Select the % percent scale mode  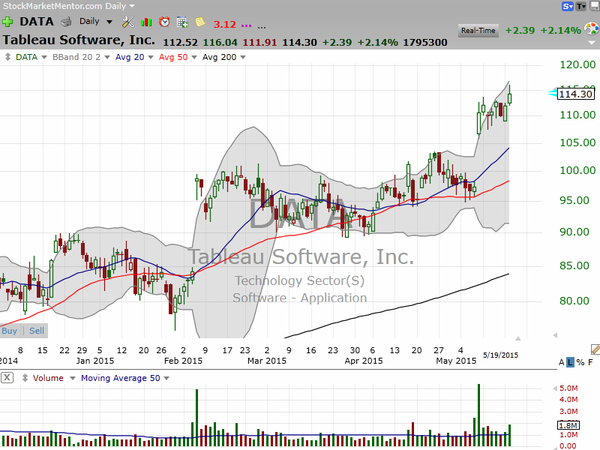580,362
